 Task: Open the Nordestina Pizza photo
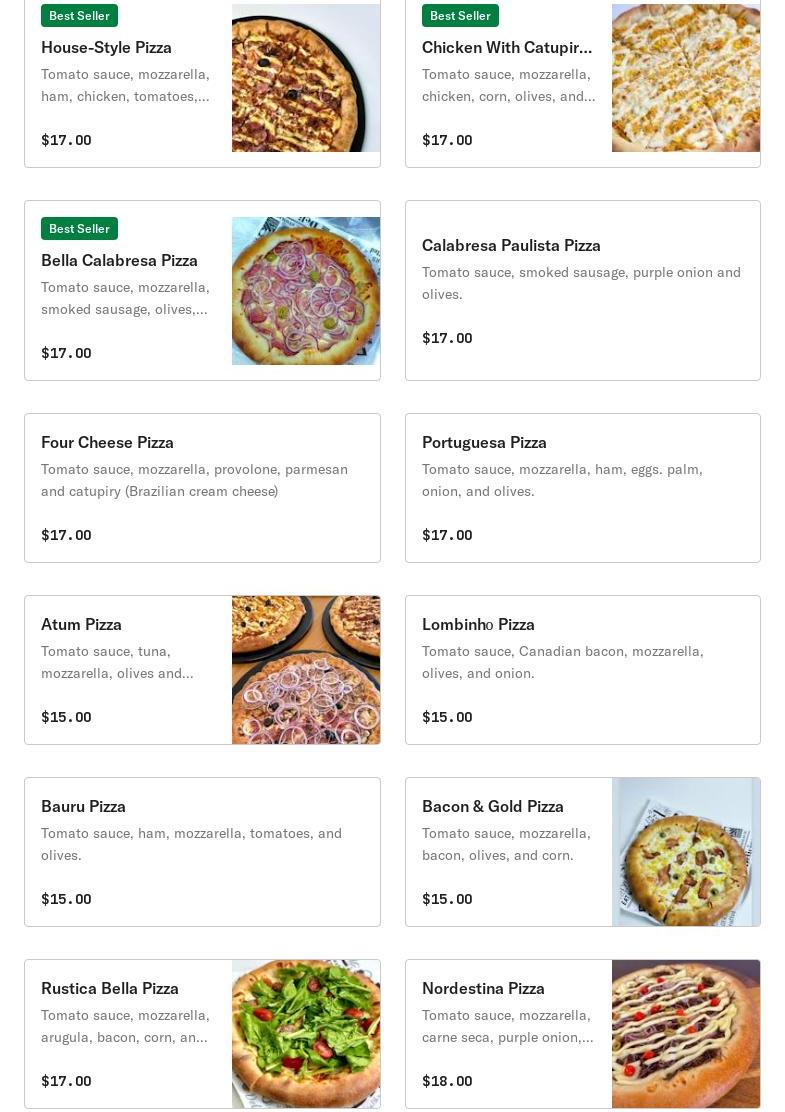pyautogui.click(x=686, y=1034)
